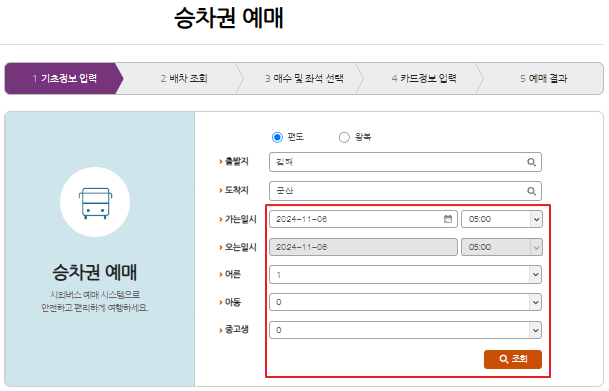
Task: Click the disabled 오는일시 date field
Action: click(x=363, y=247)
